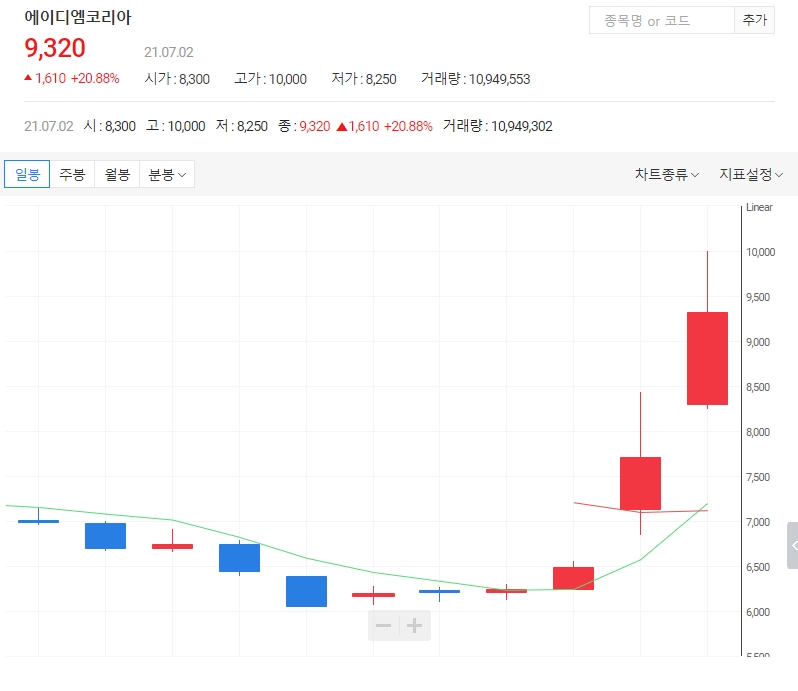798x691 pixels.
Task: Click the 저가: 8,250 low price text
Action: 364,79
